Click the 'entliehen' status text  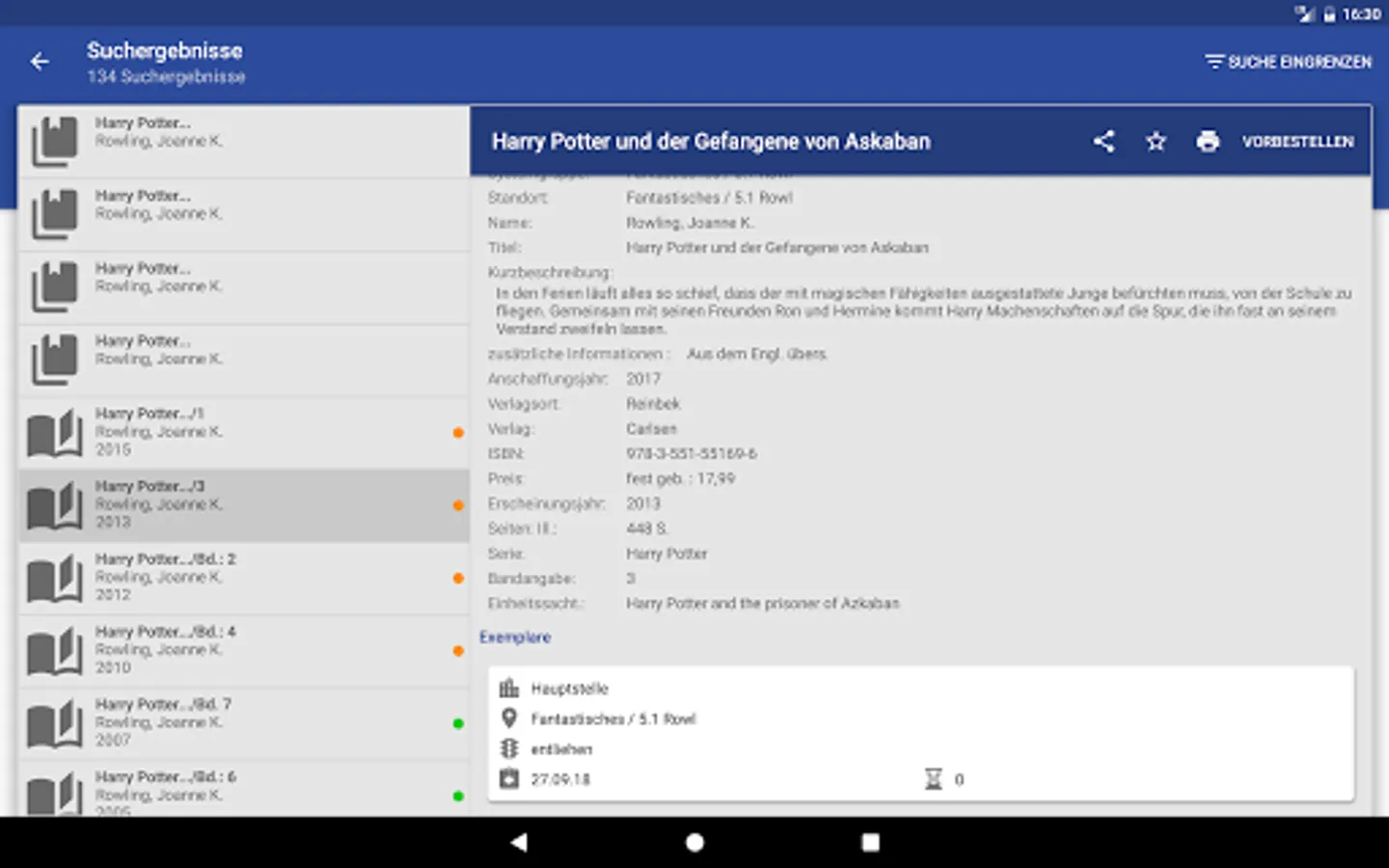point(561,749)
